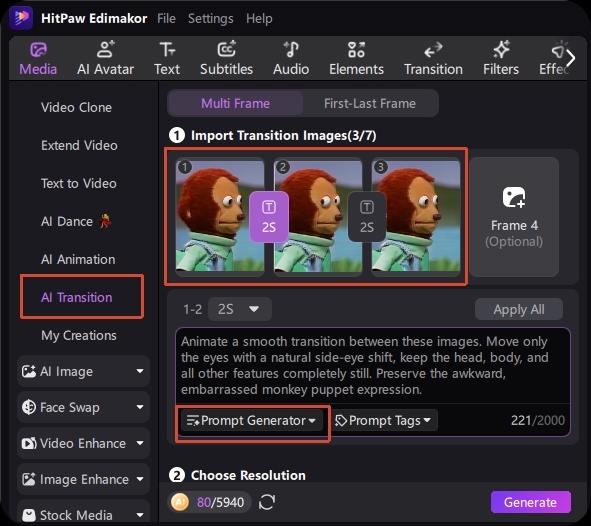Select the gray 2S transition between frames 2 and 3
The image size is (591, 526).
pyautogui.click(x=367, y=217)
